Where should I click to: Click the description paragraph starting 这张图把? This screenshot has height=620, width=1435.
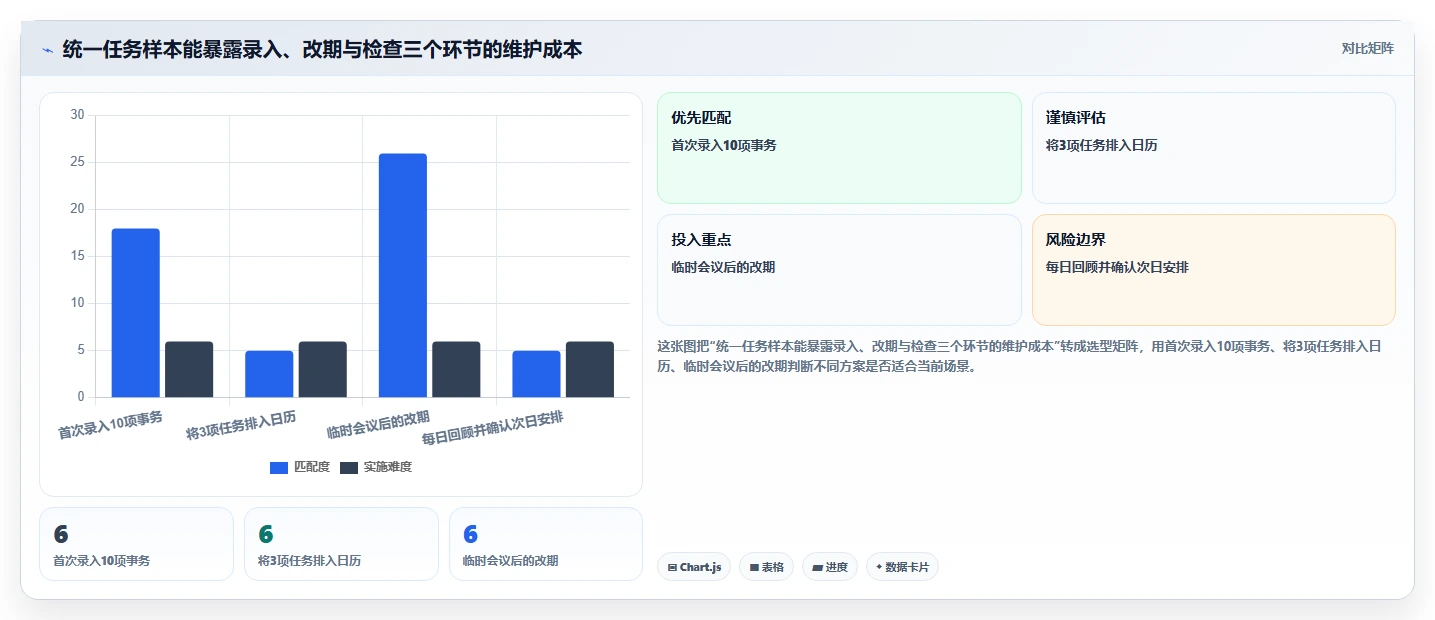point(1020,356)
